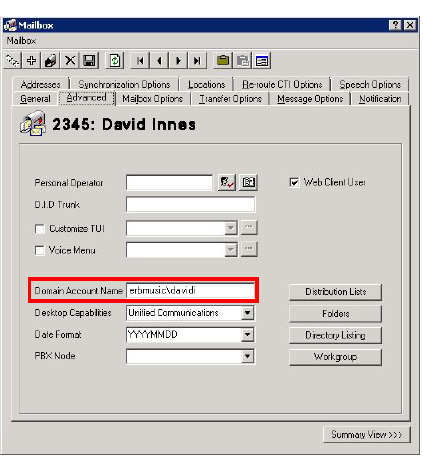The height and width of the screenshot is (476, 423).
Task: Go to last mailbox record
Action: pos(198,61)
